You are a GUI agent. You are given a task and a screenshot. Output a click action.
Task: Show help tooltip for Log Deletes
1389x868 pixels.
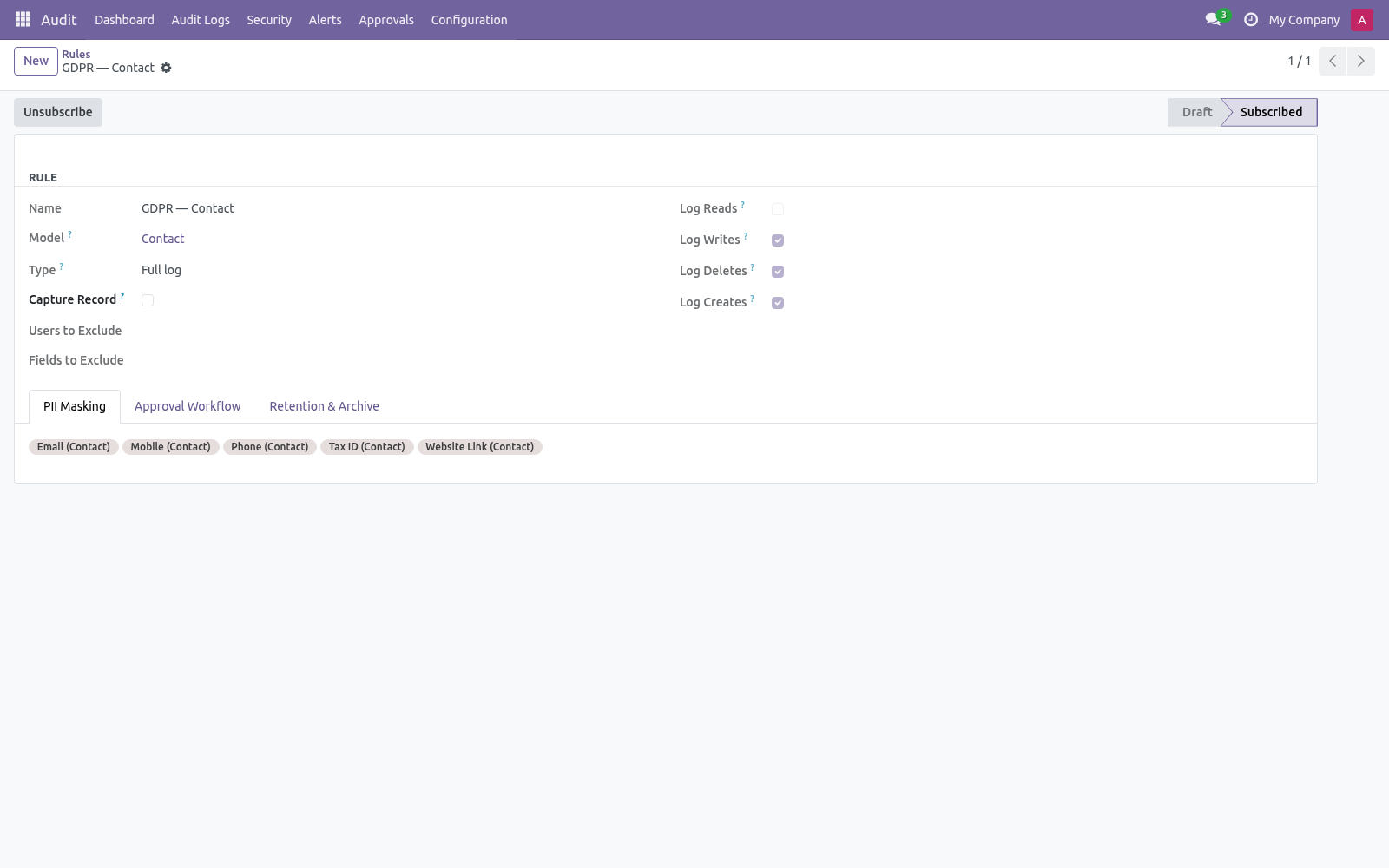coord(753,267)
